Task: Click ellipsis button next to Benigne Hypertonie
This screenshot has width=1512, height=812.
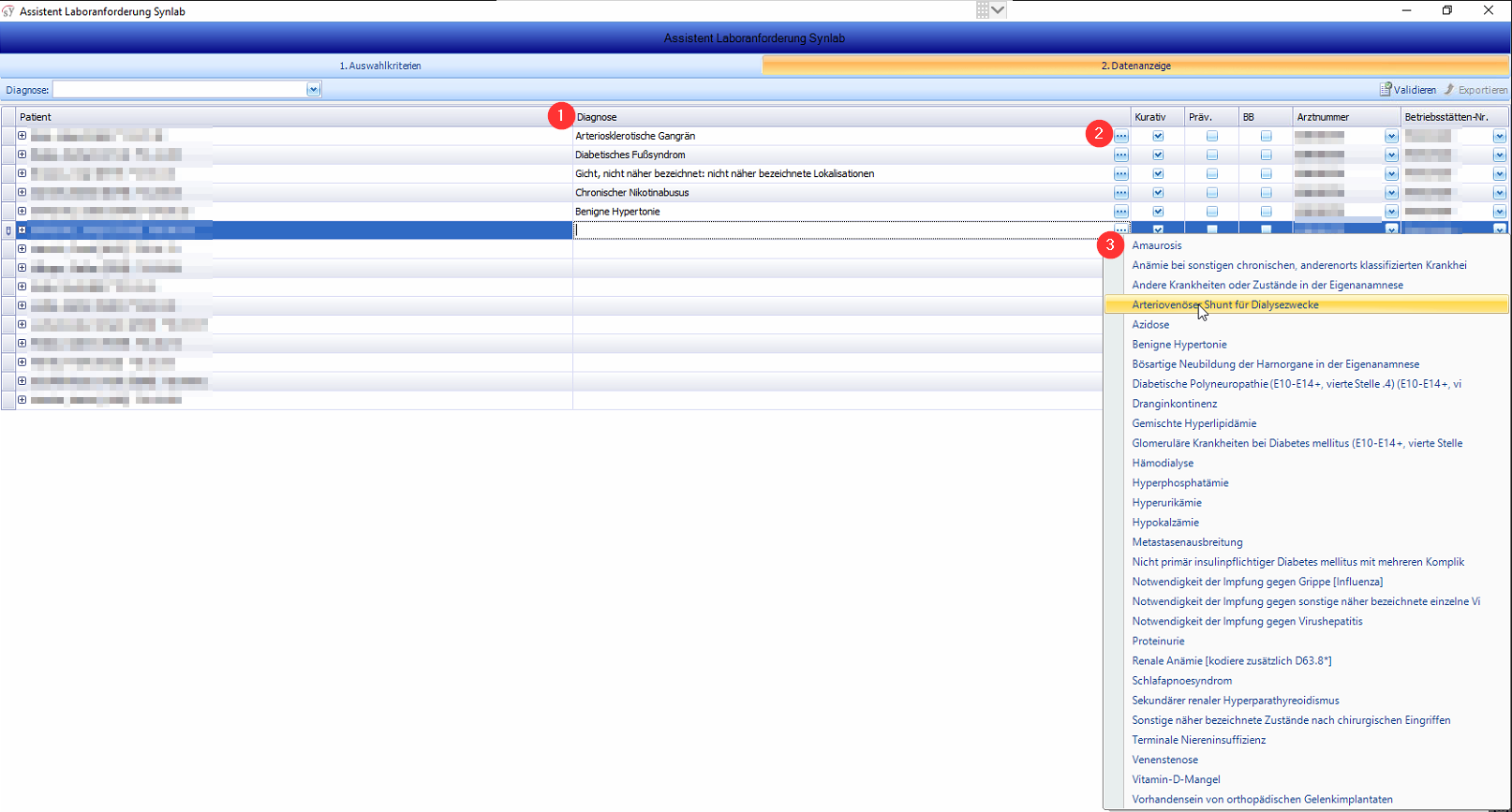Action: 1120,212
